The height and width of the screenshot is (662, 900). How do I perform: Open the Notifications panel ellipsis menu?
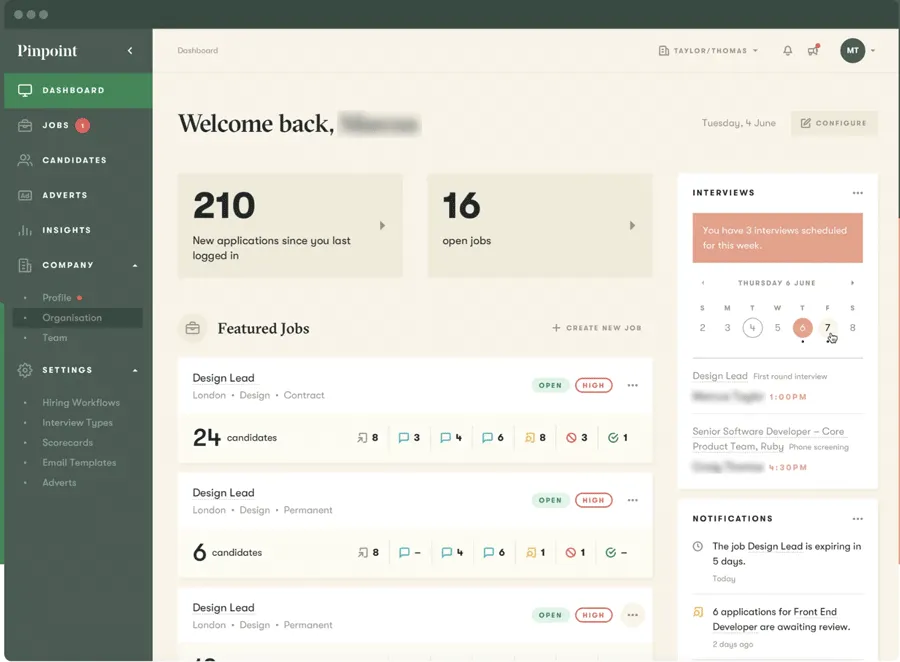point(858,518)
